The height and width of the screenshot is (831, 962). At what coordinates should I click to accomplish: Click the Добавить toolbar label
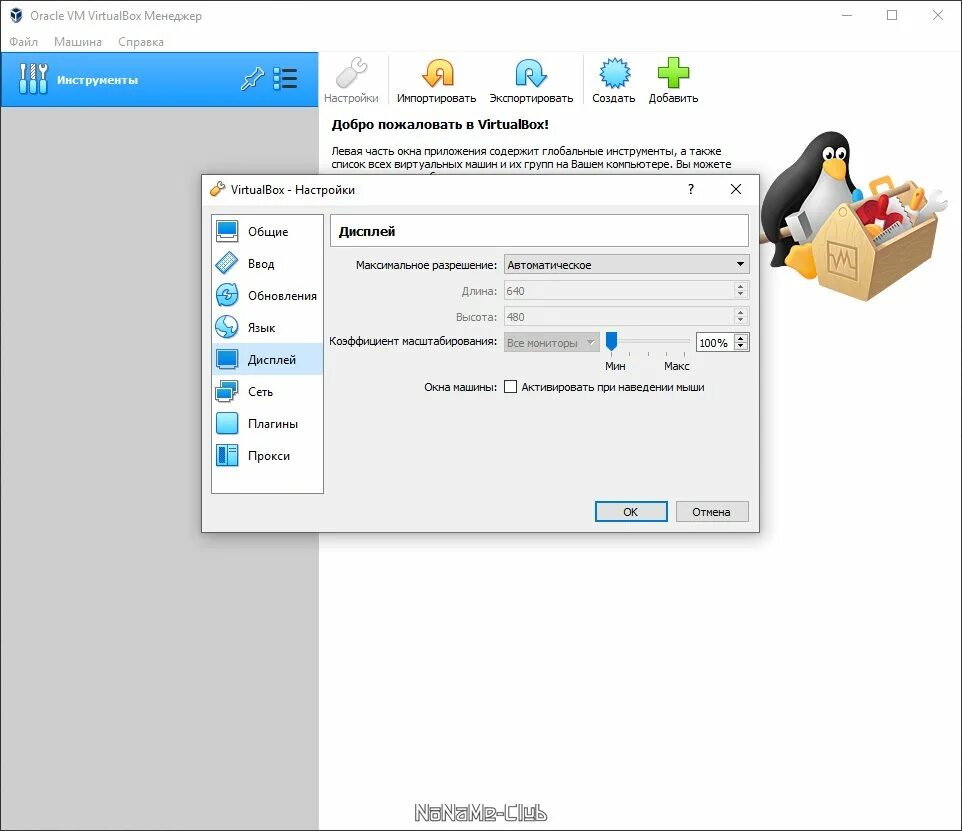coord(674,98)
